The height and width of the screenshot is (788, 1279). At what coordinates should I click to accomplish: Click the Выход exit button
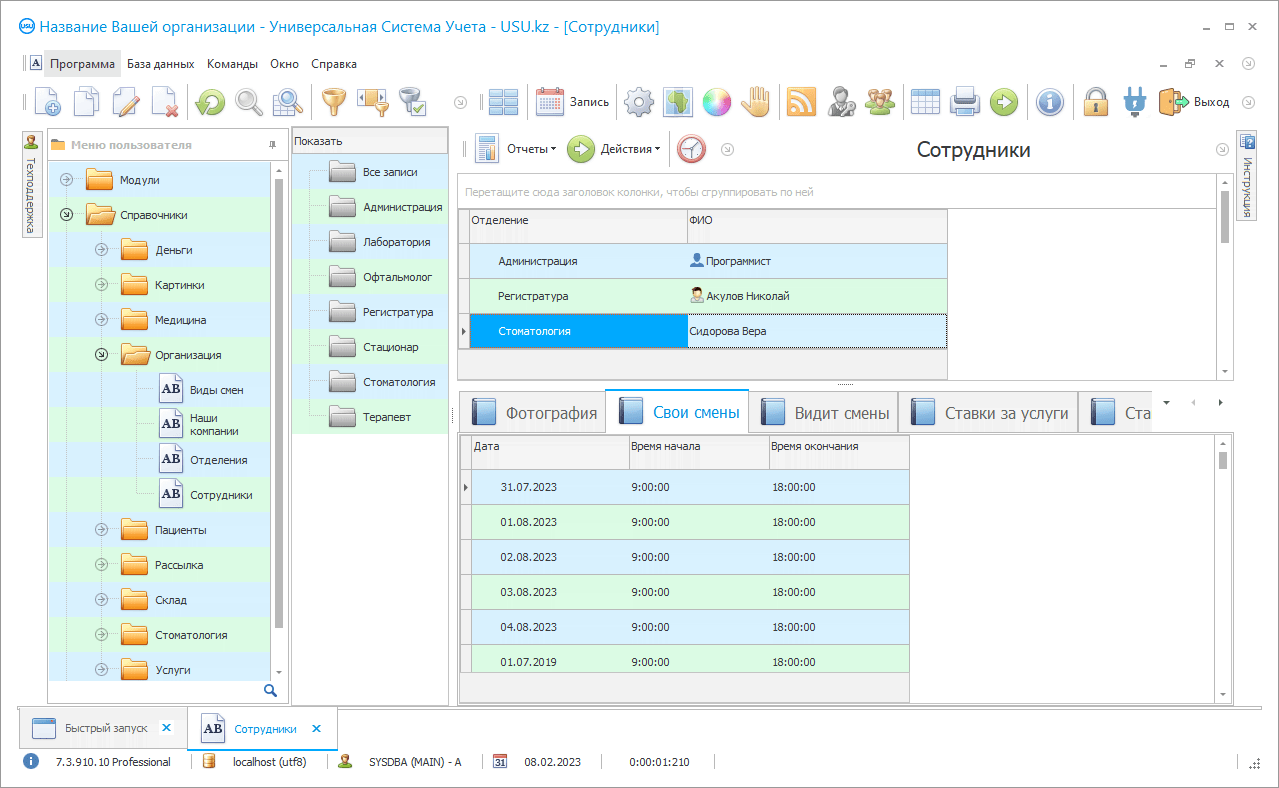[1194, 101]
